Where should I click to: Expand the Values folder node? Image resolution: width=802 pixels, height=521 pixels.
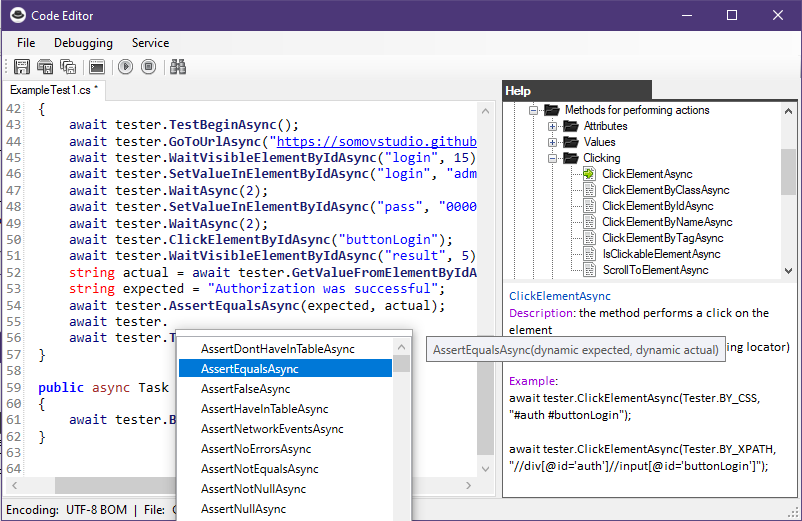coord(552,142)
